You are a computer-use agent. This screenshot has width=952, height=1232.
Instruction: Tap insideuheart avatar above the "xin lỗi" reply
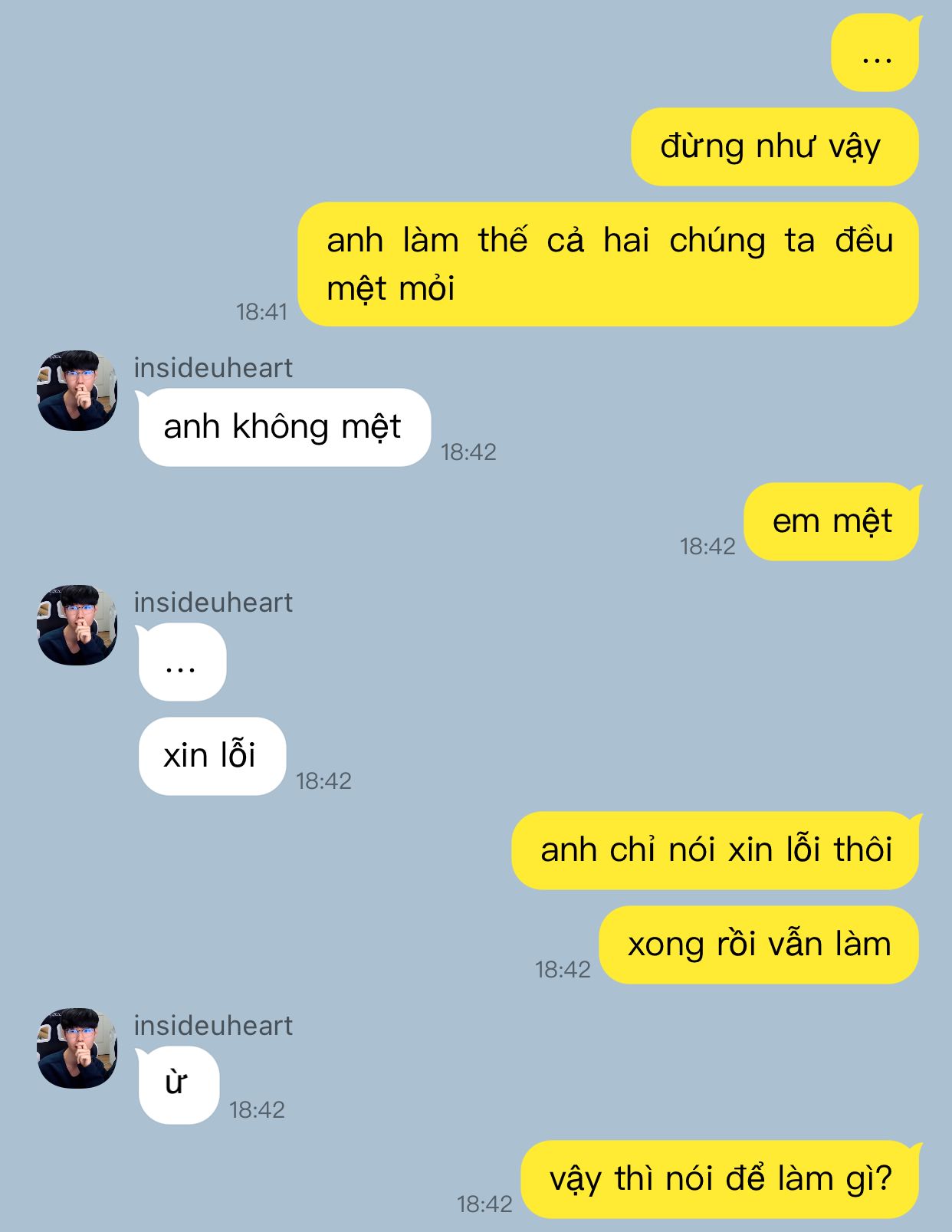tap(77, 625)
